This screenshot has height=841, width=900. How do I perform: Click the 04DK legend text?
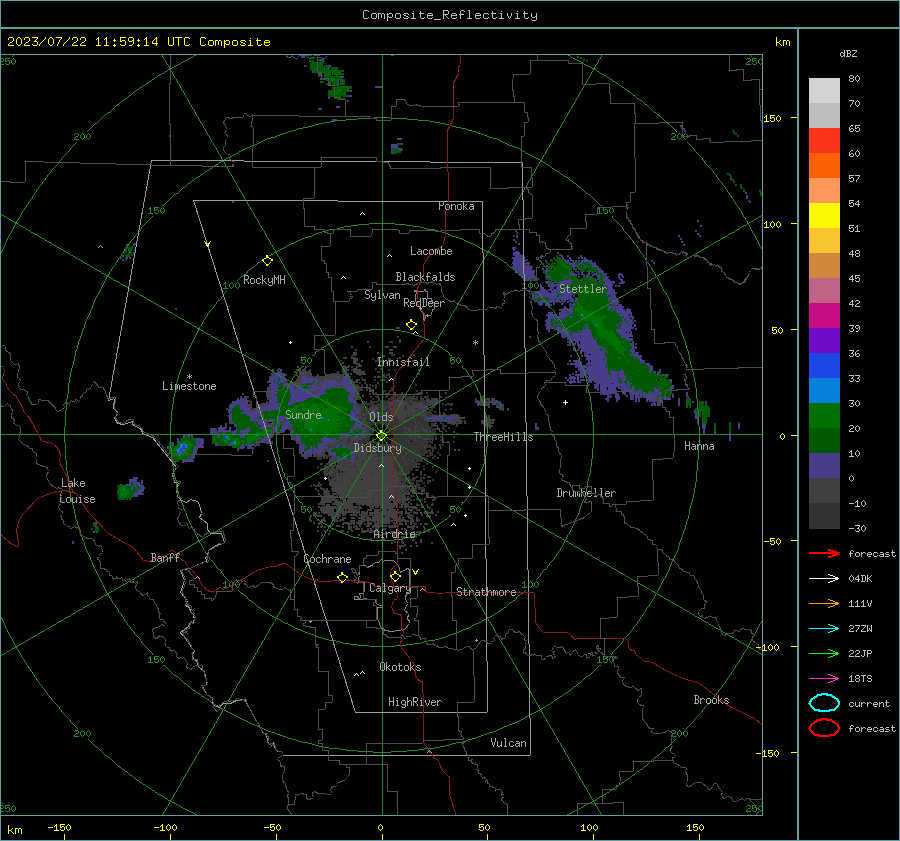[x=860, y=579]
